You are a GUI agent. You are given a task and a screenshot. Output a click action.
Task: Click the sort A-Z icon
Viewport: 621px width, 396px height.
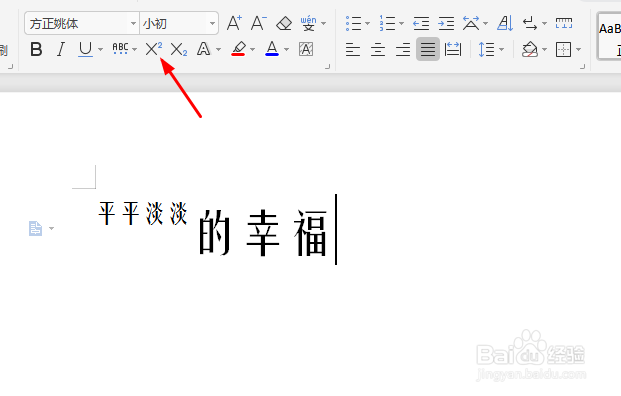[x=505, y=23]
